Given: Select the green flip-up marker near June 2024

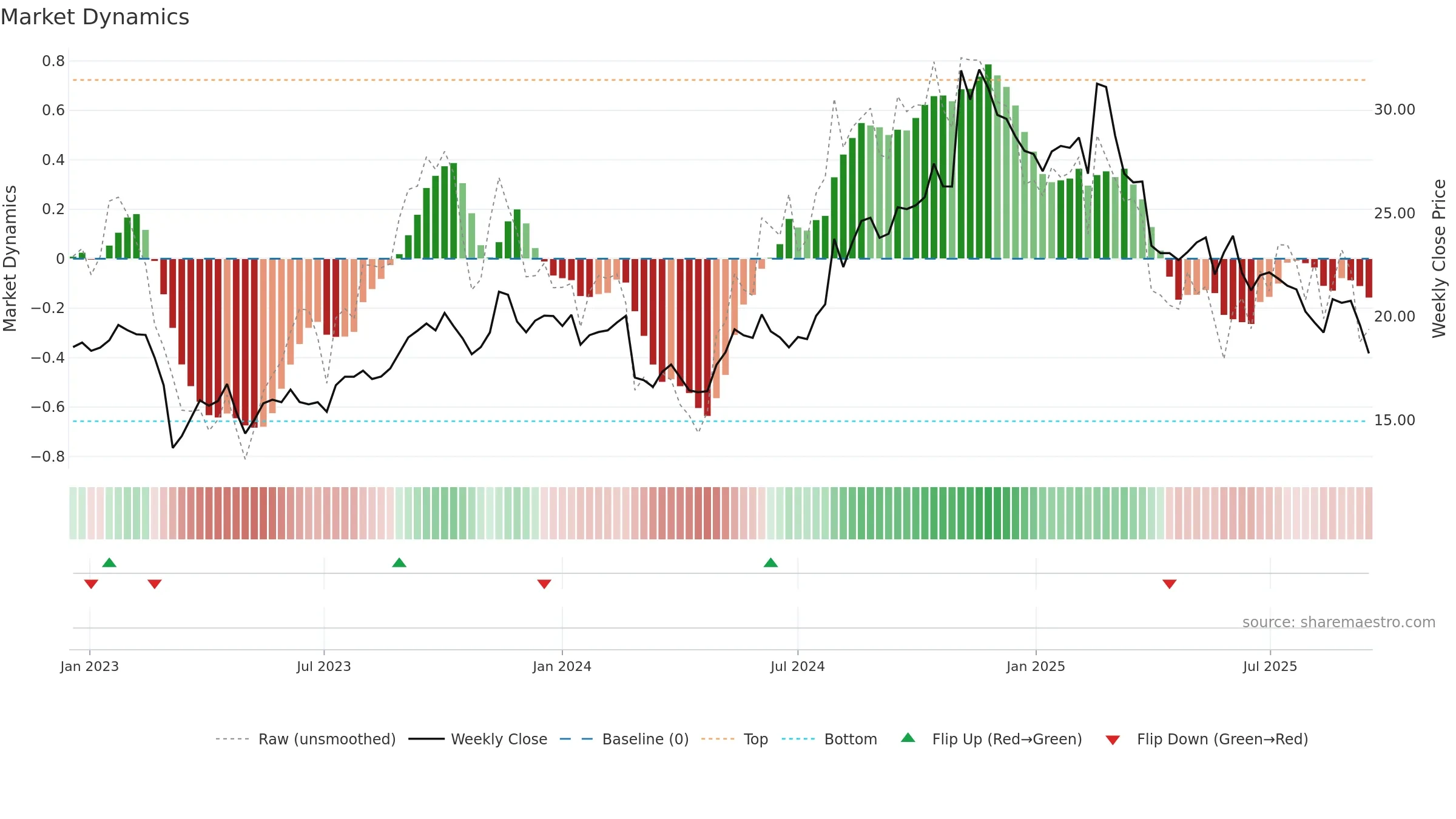Looking at the screenshot, I should point(770,562).
